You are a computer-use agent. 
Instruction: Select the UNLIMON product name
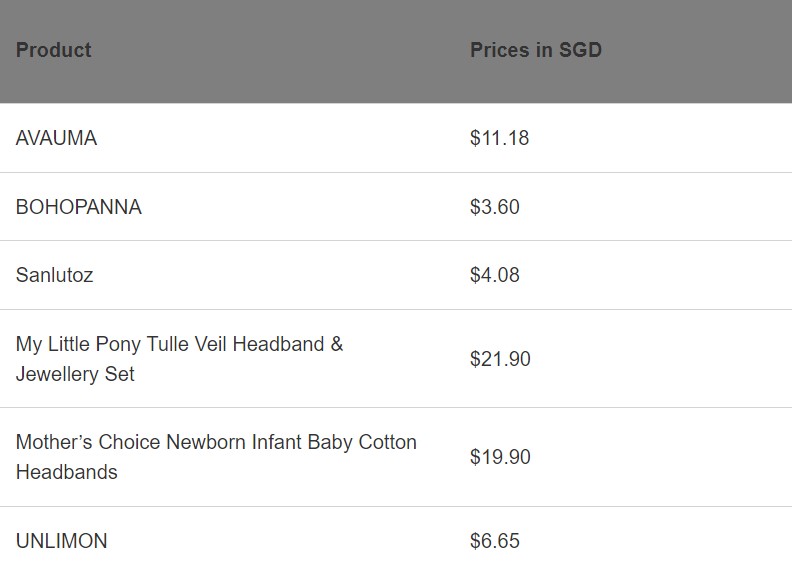click(62, 541)
